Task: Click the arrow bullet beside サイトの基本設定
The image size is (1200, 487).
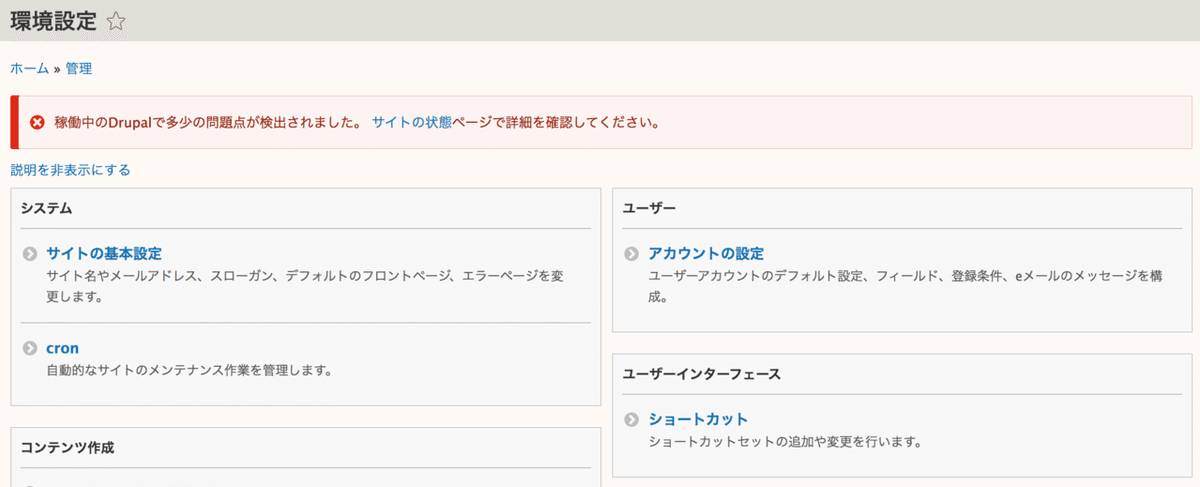Action: (x=31, y=254)
